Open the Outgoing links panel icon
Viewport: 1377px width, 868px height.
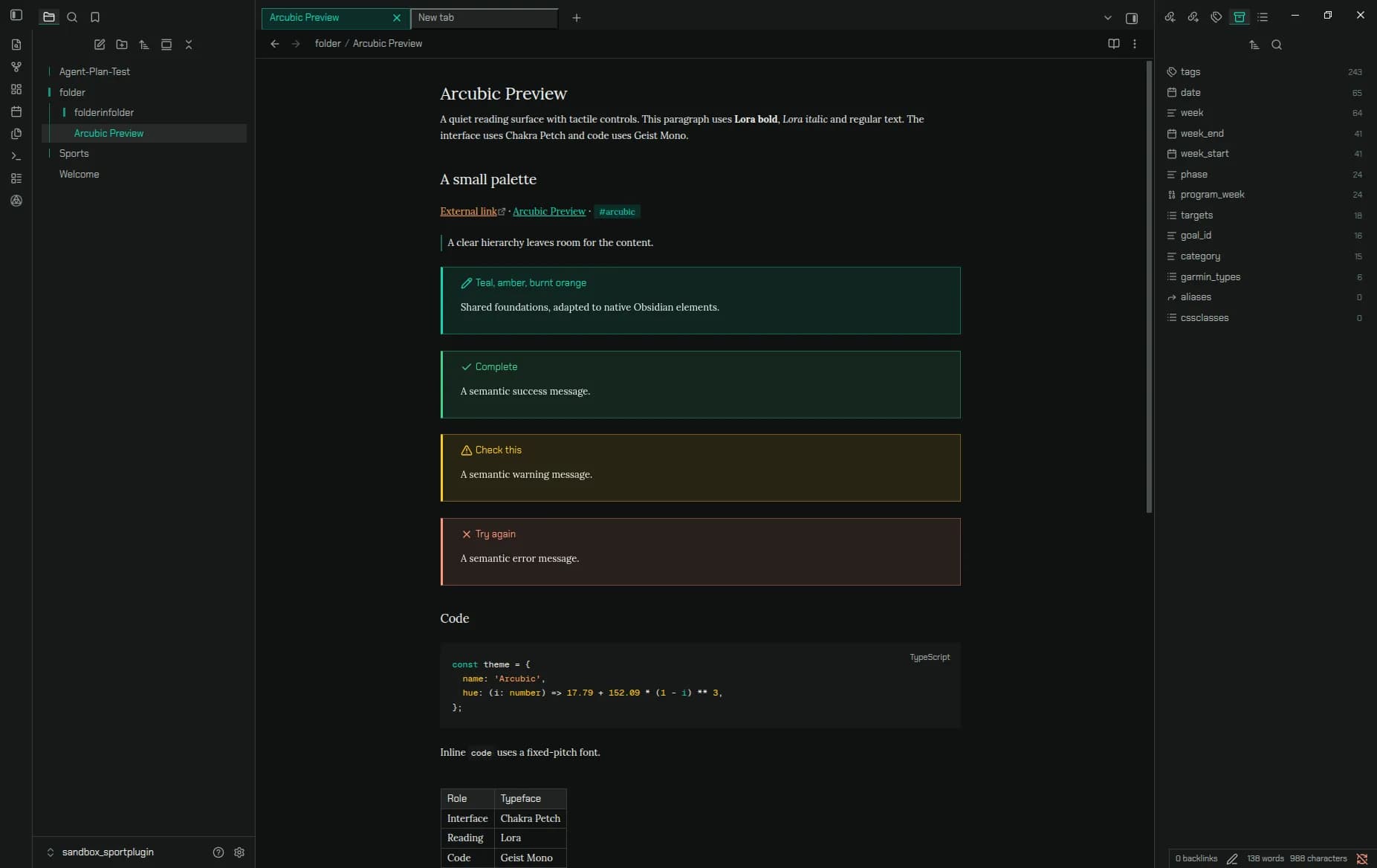tap(1193, 17)
